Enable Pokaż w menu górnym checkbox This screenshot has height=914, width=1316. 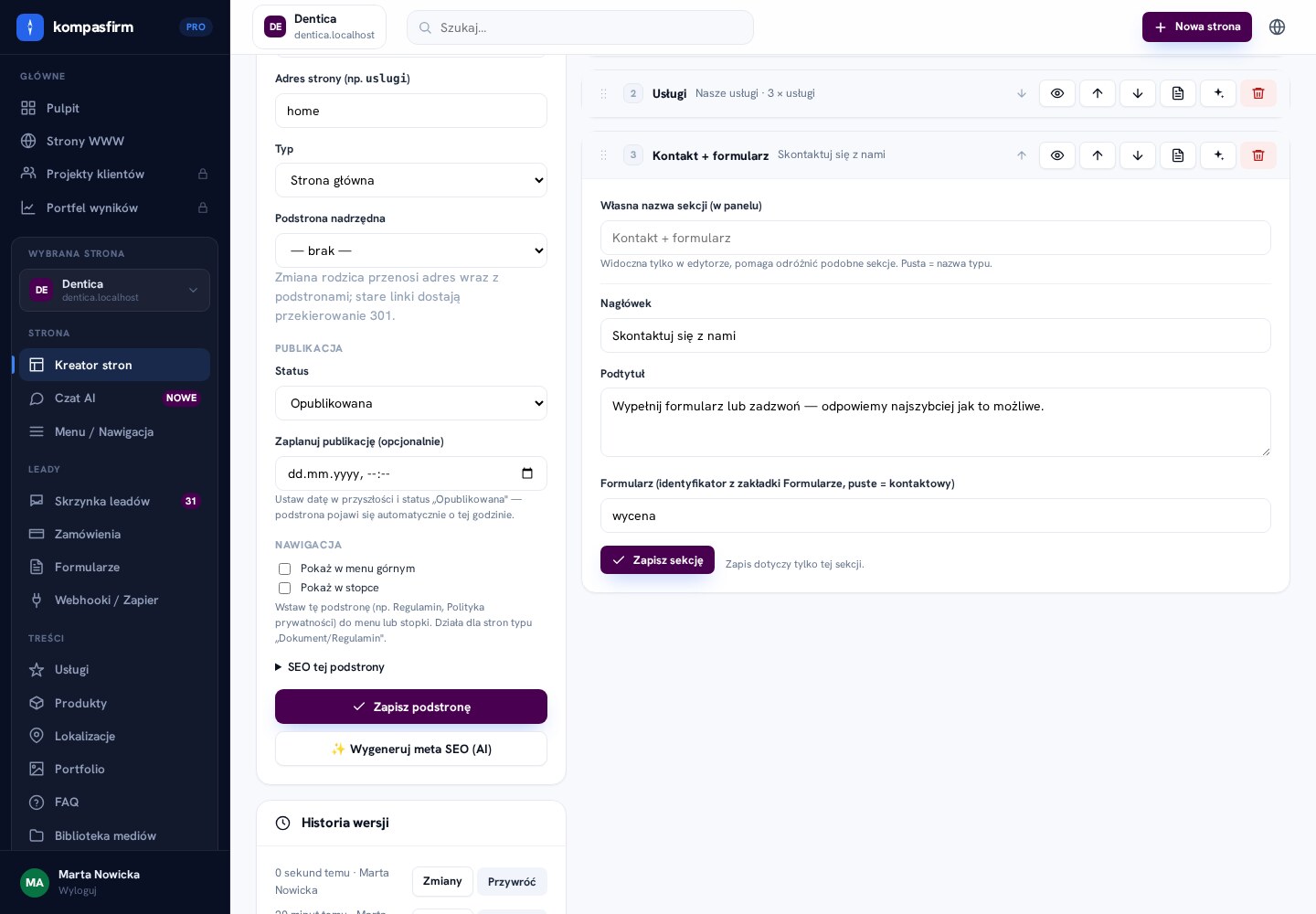(x=284, y=569)
